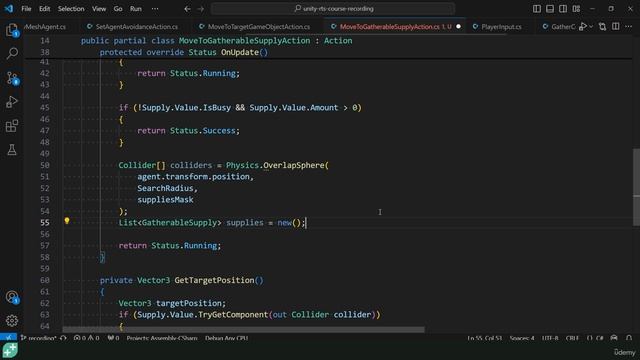Toggle the Secondary Side Bar layout button
The width and height of the screenshot is (640, 360).
click(563, 9)
